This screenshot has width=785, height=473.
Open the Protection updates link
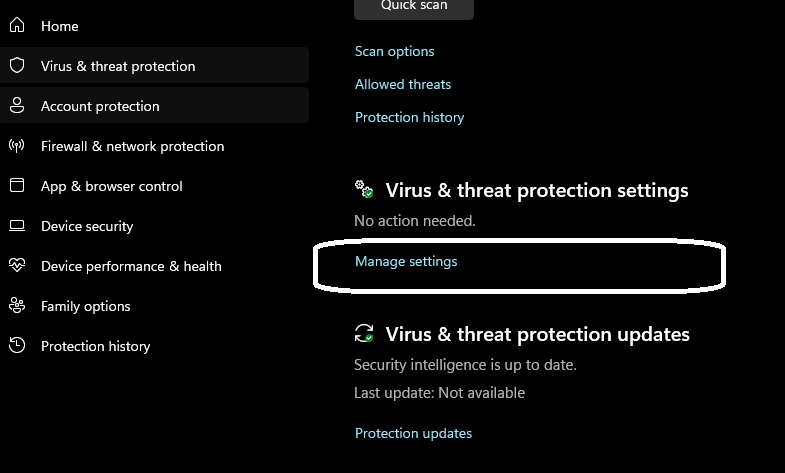pyautogui.click(x=413, y=433)
